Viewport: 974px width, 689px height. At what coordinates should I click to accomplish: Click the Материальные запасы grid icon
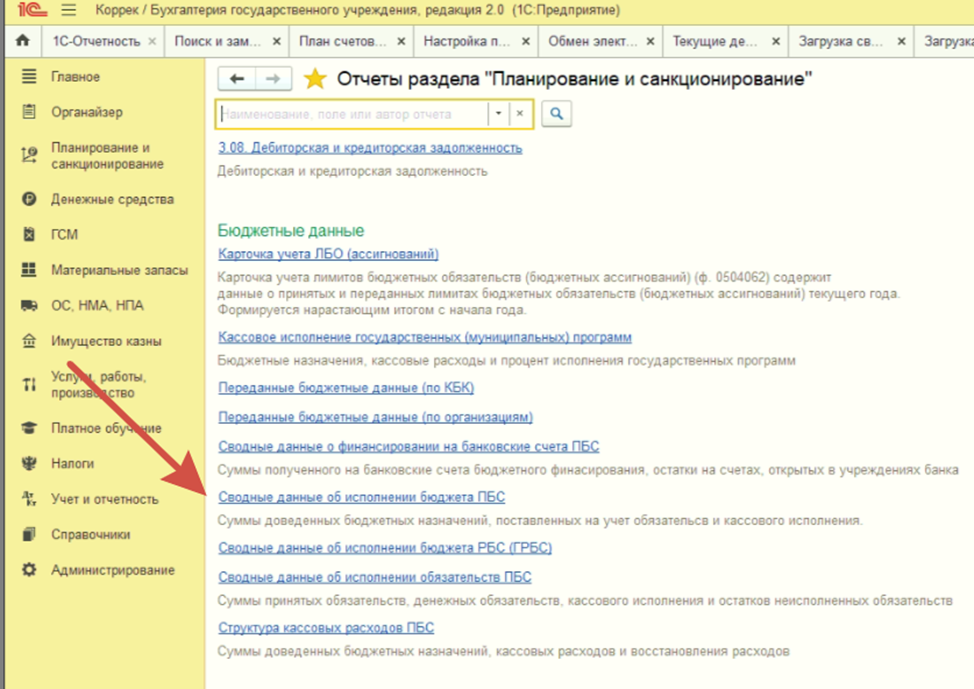(29, 270)
